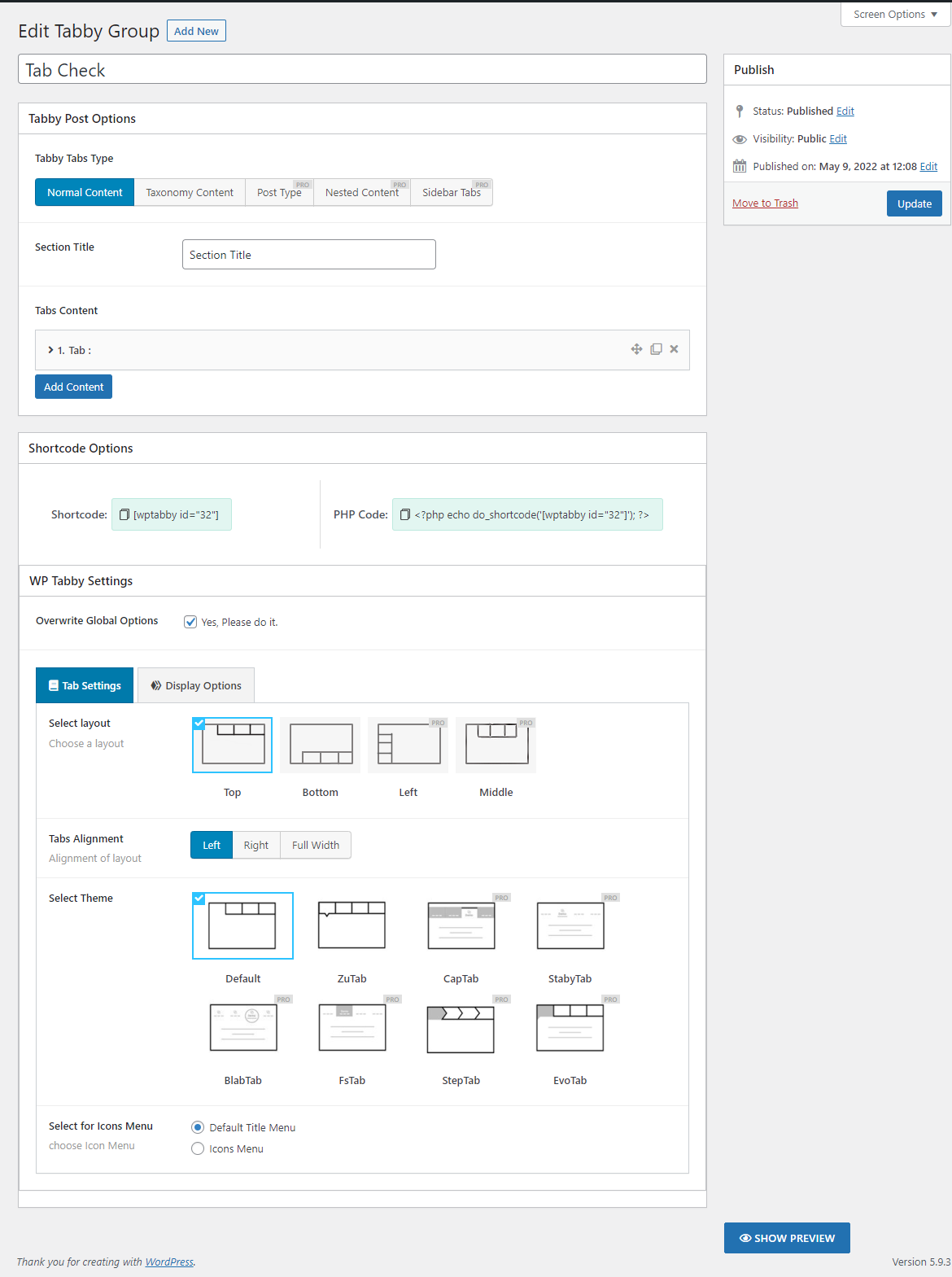The image size is (952, 1277).
Task: Expand the 1. Tab content row
Action: pos(362,350)
